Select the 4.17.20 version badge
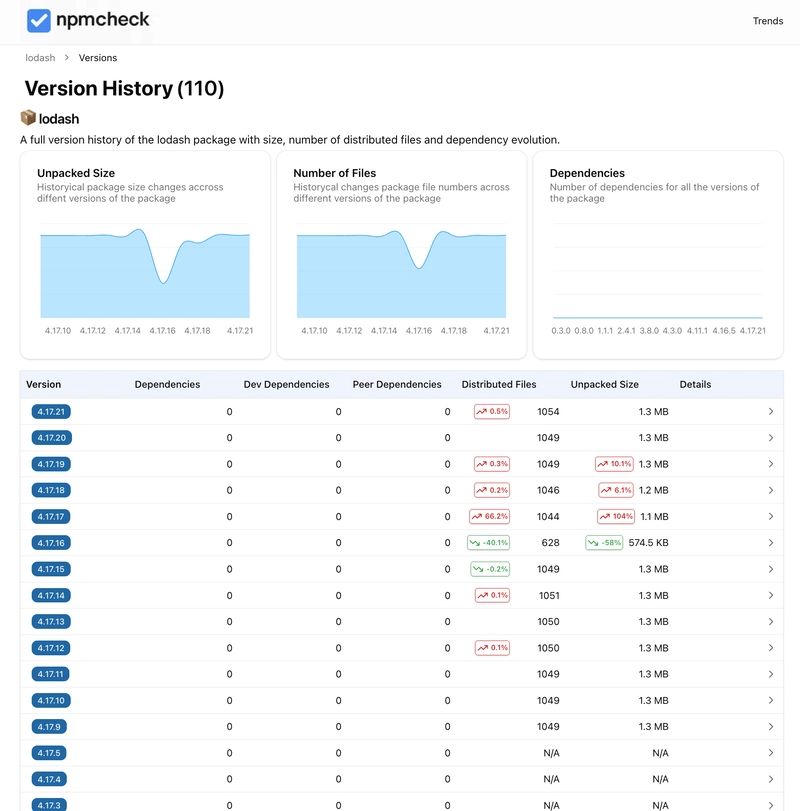The image size is (800, 811). (x=52, y=438)
